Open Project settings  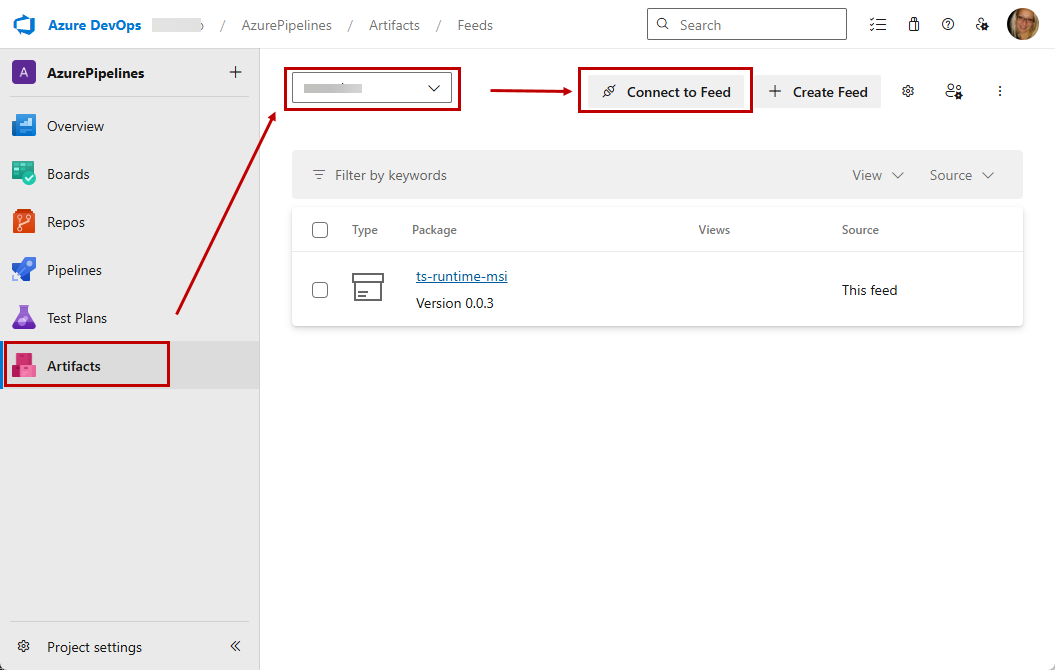pos(94,647)
